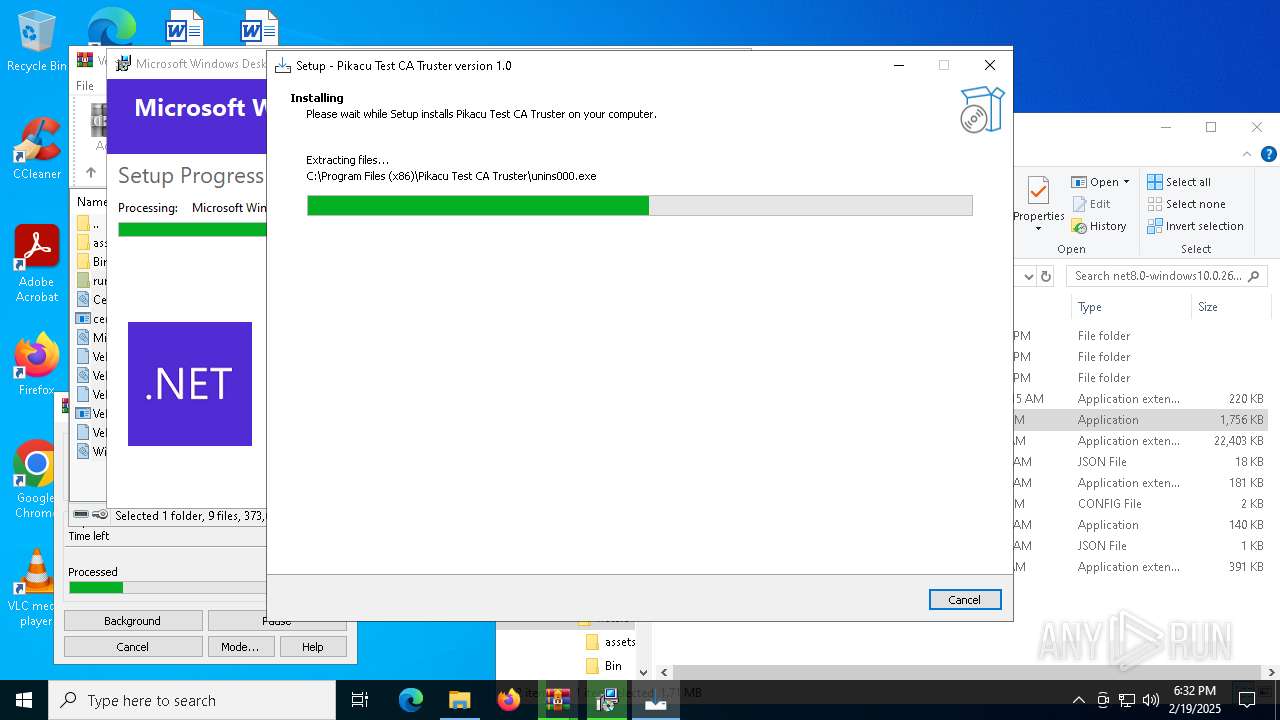The width and height of the screenshot is (1280, 720).
Task: Click the Background button in WinRAR extraction dialog
Action: [132, 621]
